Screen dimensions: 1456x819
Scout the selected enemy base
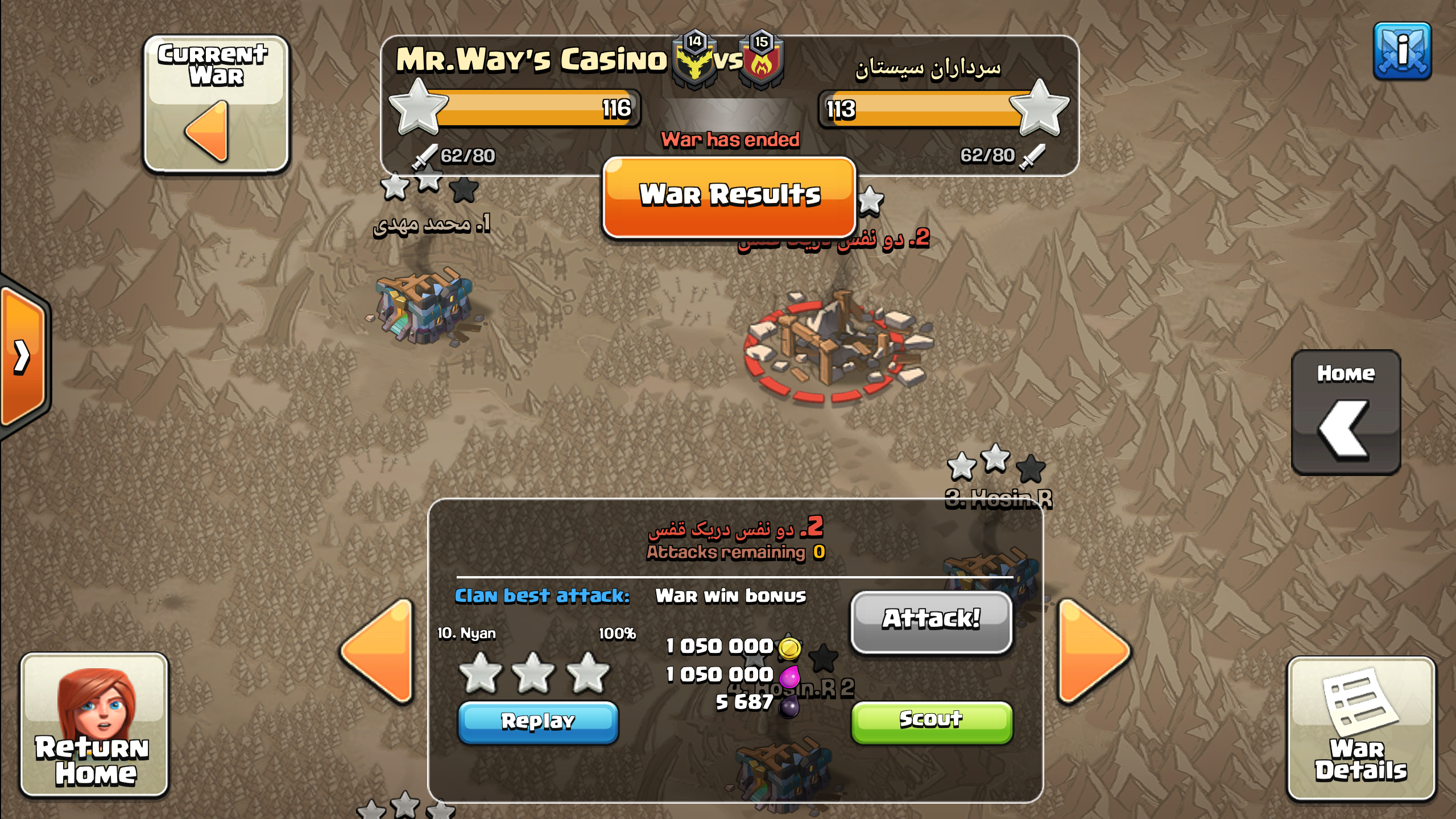(932, 721)
